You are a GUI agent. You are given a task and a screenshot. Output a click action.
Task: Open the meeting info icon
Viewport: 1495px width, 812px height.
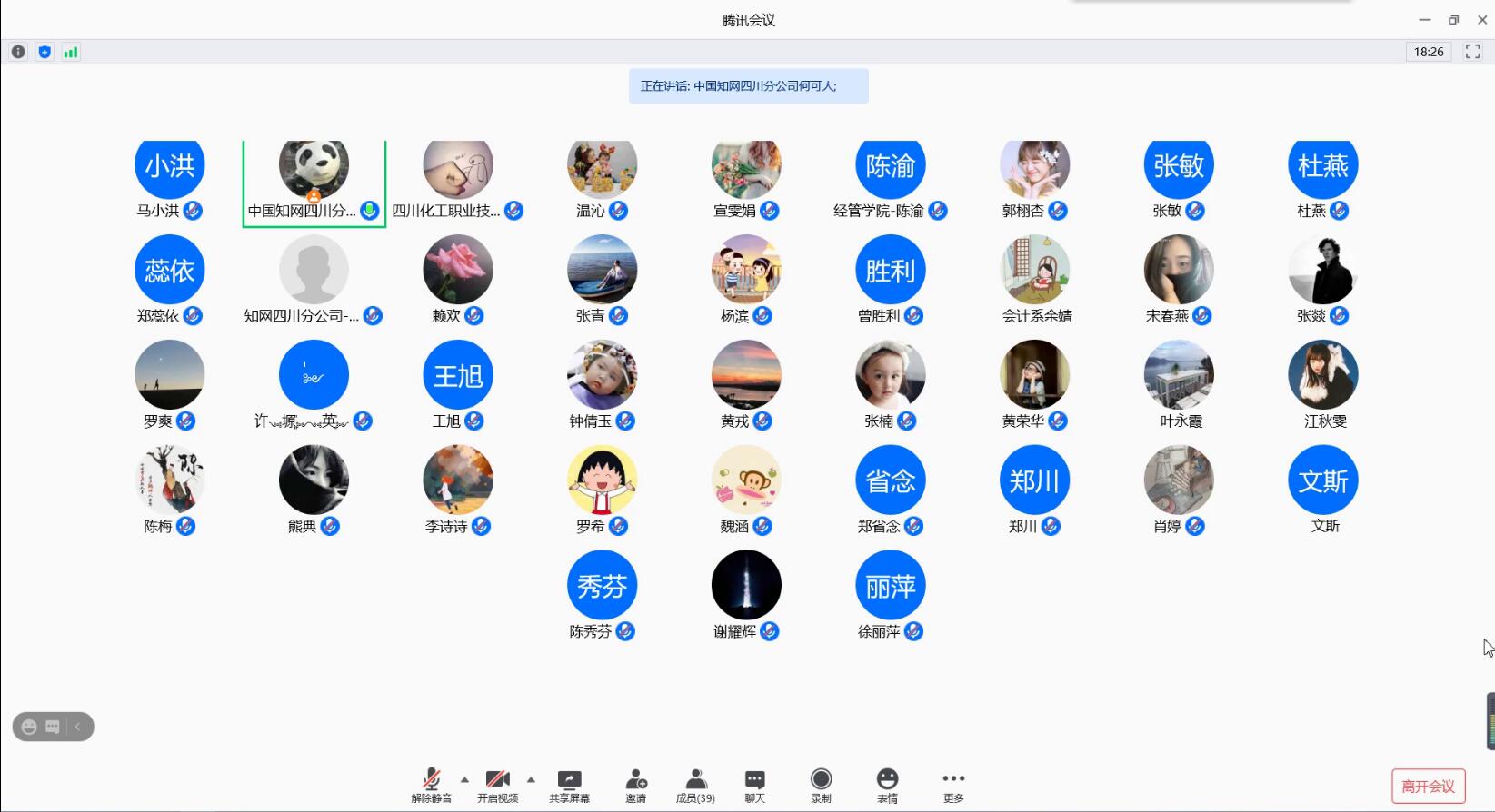[x=18, y=52]
